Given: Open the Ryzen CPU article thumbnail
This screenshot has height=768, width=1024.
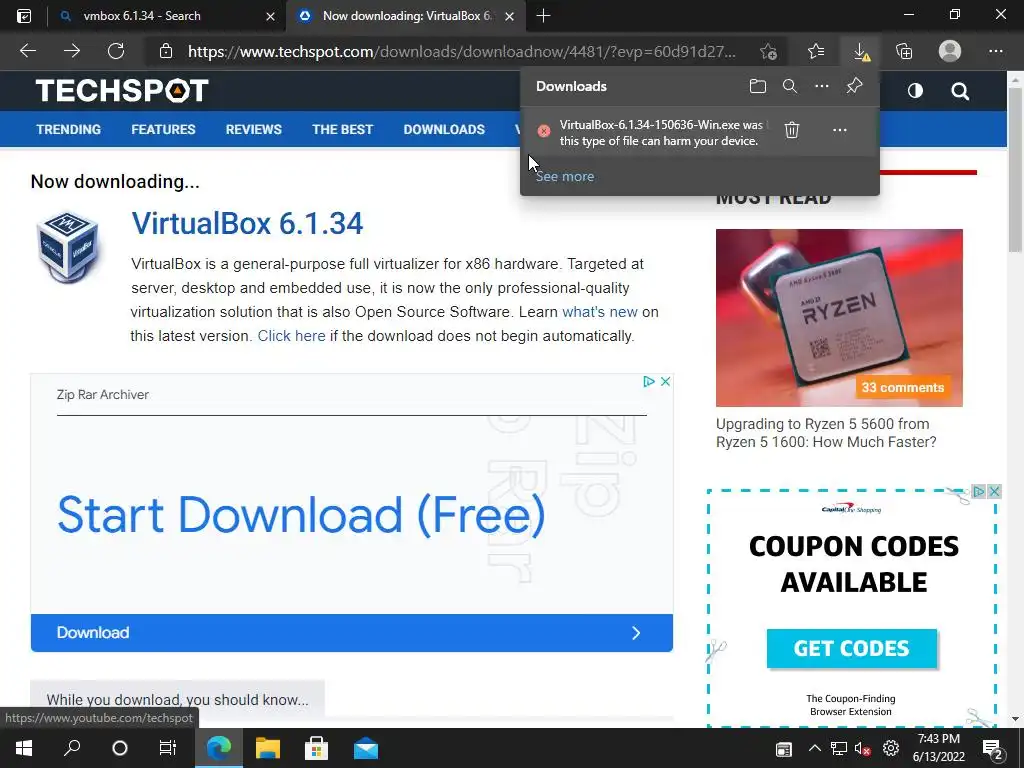Looking at the screenshot, I should (x=839, y=317).
